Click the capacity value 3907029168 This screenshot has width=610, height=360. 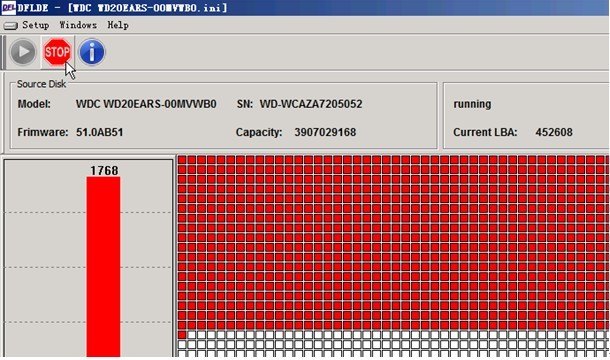325,132
